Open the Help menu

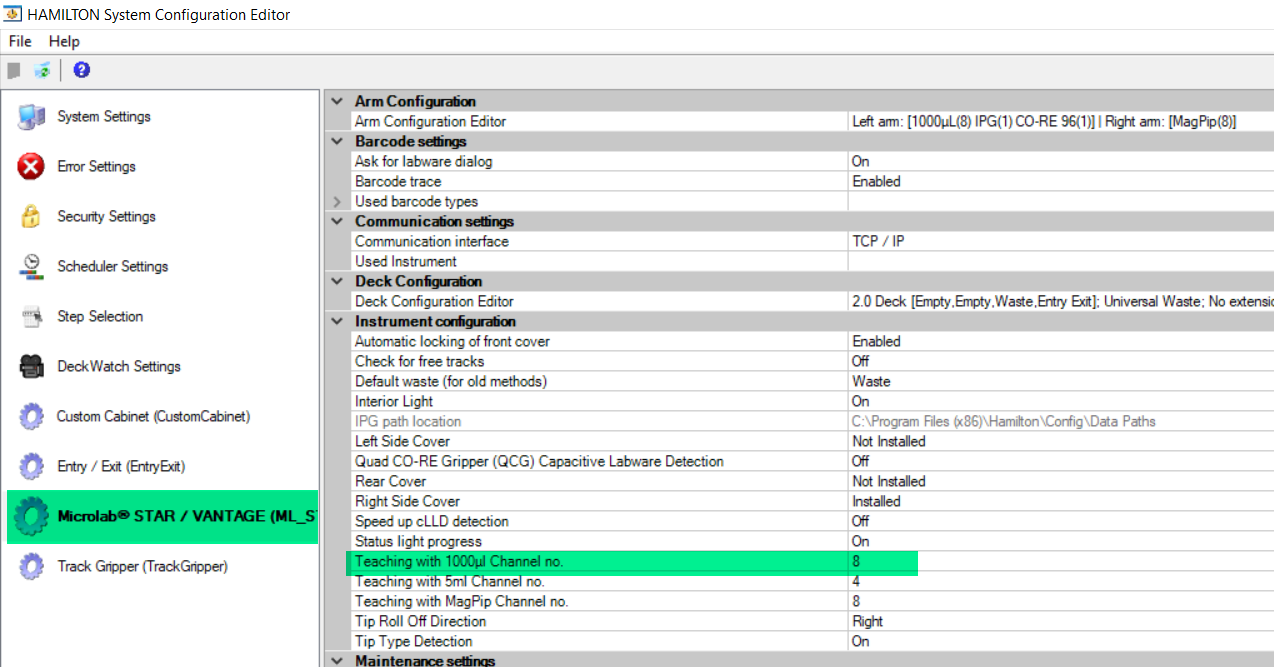tap(64, 41)
